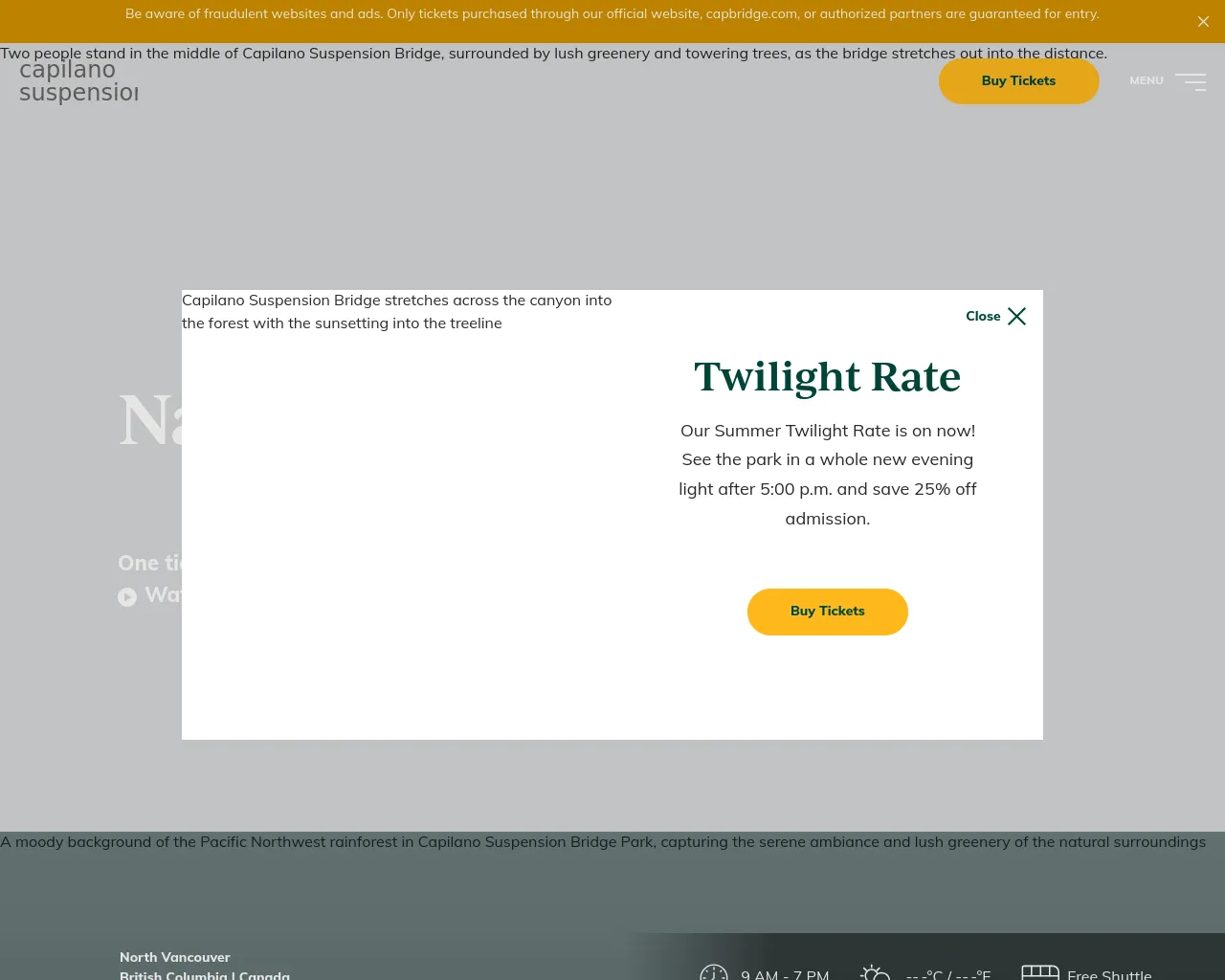
Task: Open the Capilano Suspension logo link
Action: [x=78, y=81]
